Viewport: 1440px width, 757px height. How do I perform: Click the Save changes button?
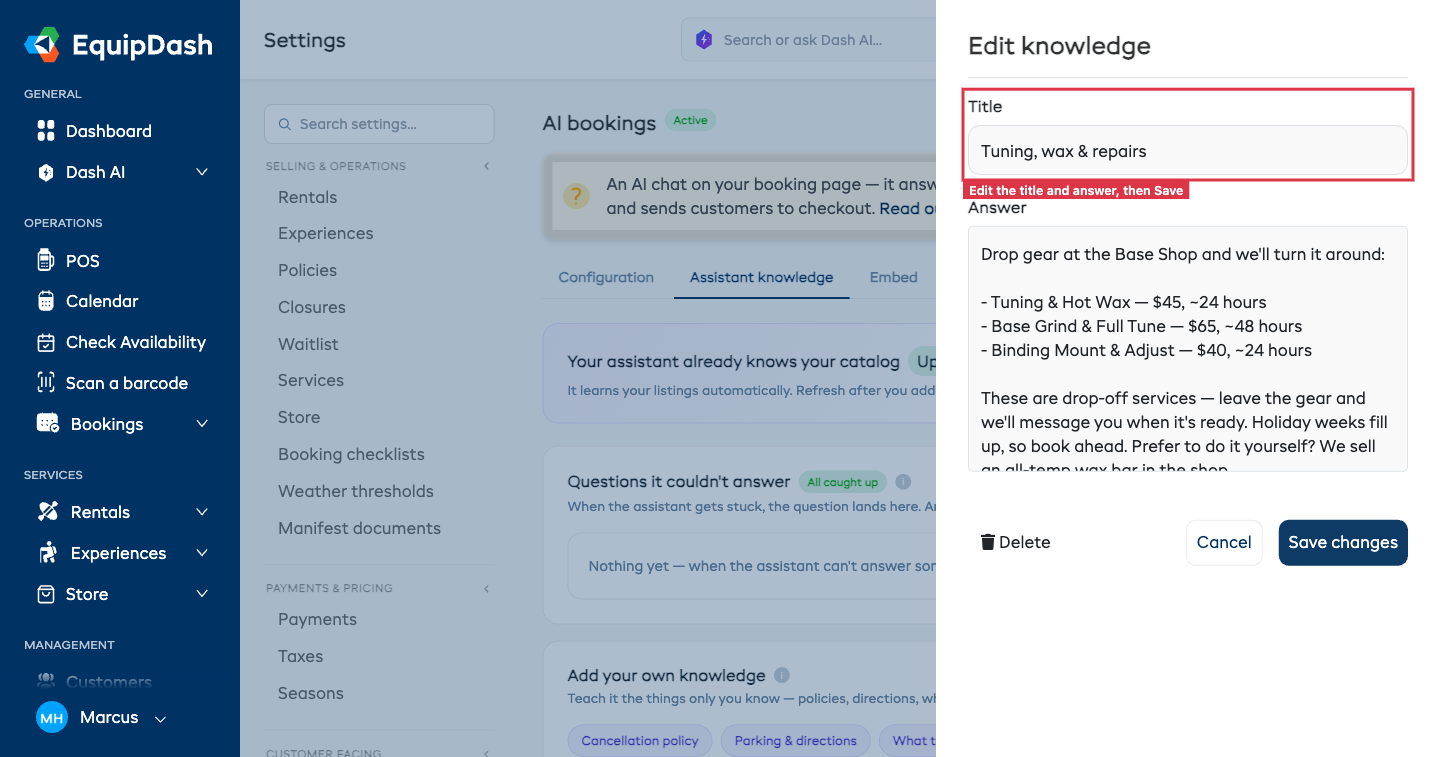coord(1343,542)
